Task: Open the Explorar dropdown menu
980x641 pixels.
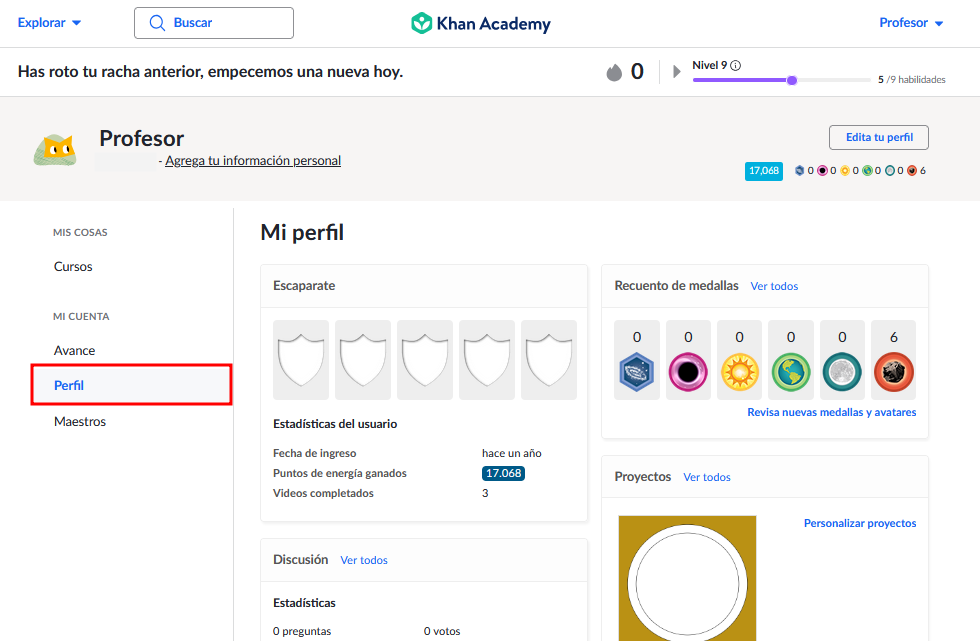Action: click(x=49, y=22)
